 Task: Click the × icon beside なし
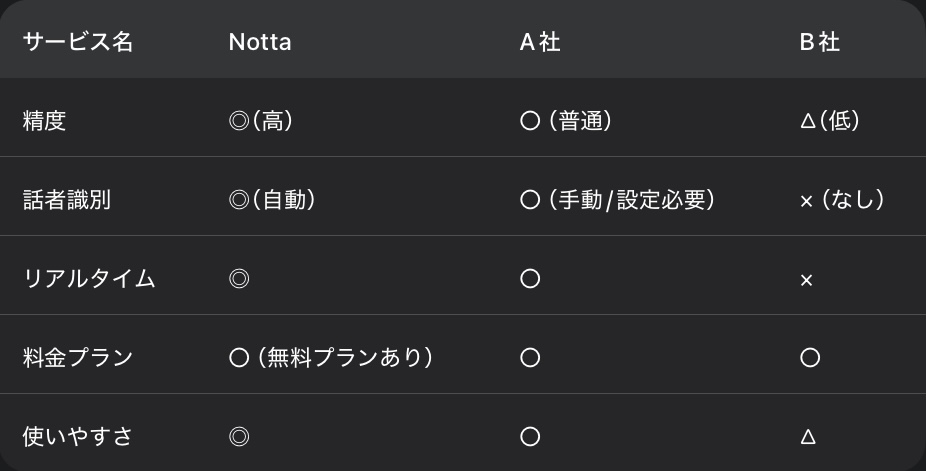[x=807, y=202]
